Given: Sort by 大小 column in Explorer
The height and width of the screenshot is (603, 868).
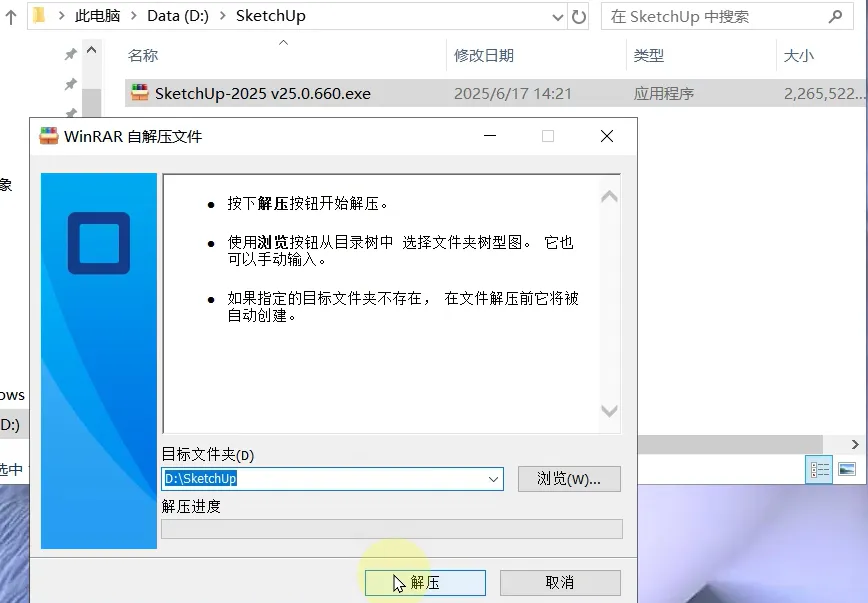Looking at the screenshot, I should pyautogui.click(x=799, y=55).
